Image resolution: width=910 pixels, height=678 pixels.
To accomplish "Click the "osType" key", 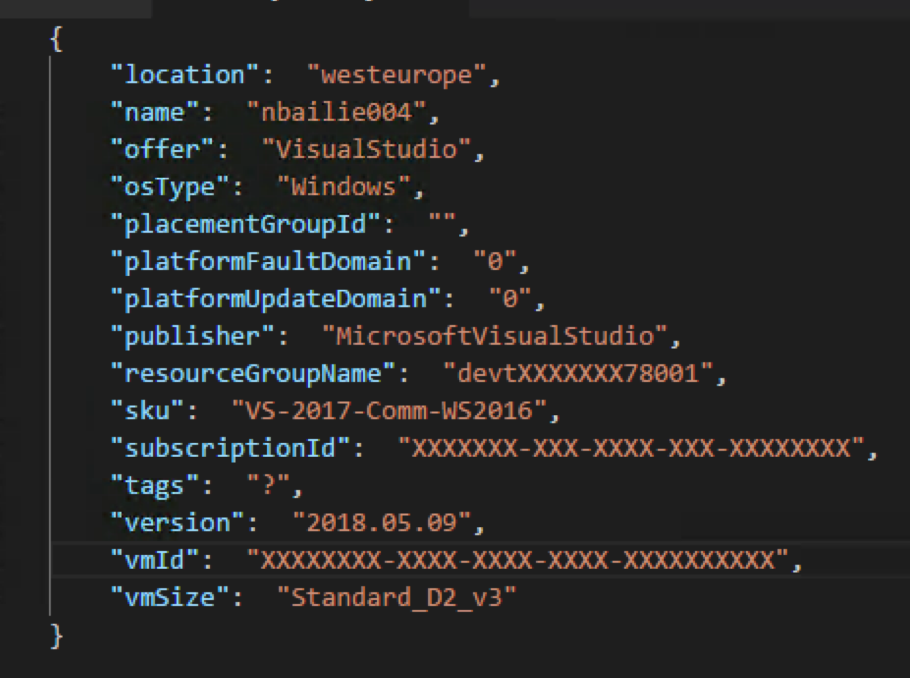I will tap(169, 187).
